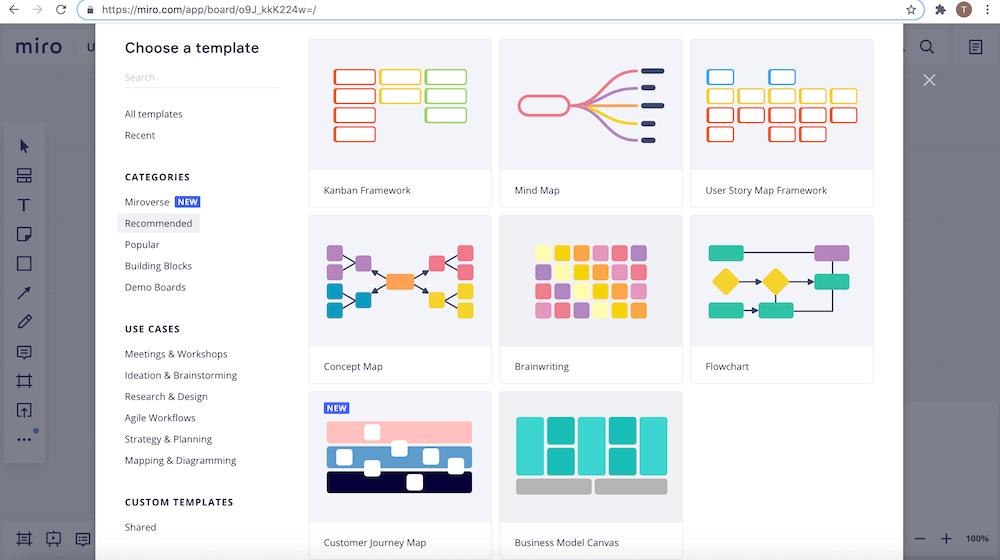Select the Pen drawing tool
1000x560 pixels.
point(24,322)
